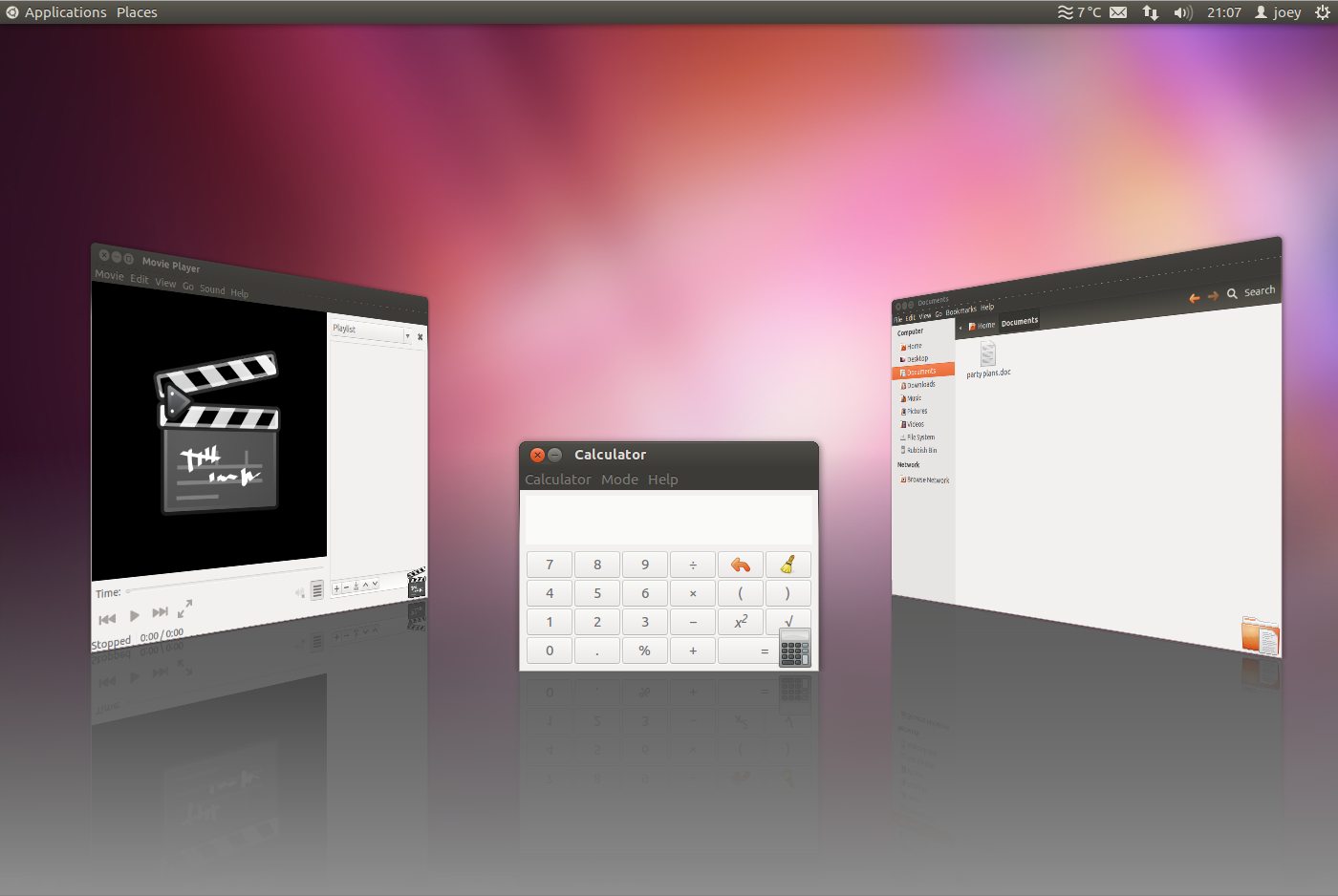Viewport: 1338px width, 896px height.
Task: Click the x² button on Calculator
Action: [741, 622]
